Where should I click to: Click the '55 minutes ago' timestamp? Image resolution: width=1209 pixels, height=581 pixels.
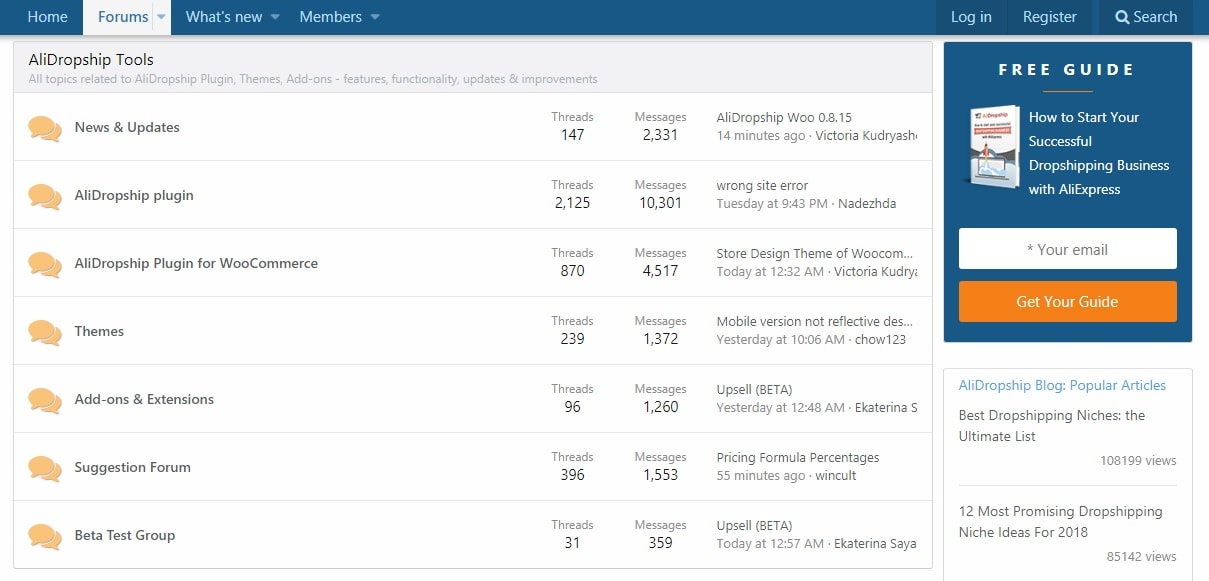761,476
